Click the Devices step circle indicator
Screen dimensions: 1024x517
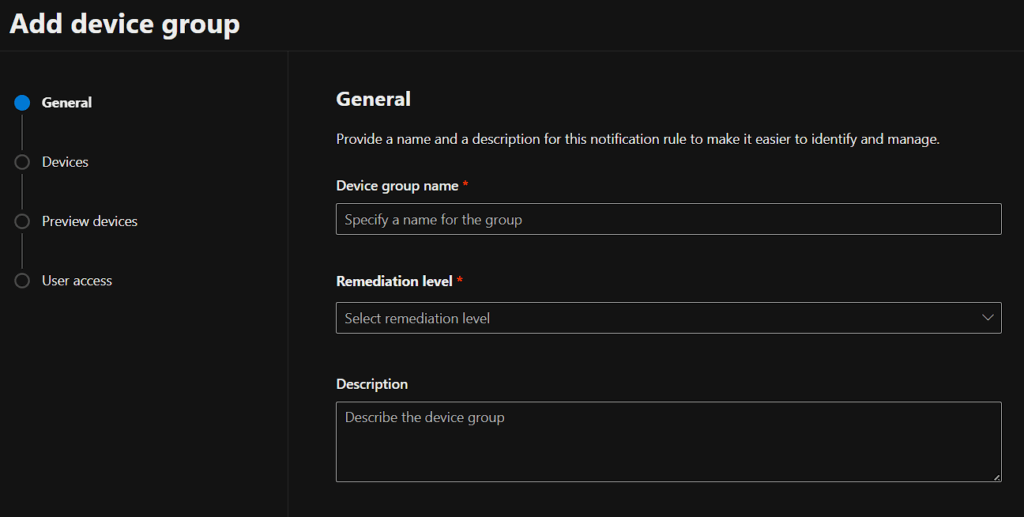click(22, 162)
